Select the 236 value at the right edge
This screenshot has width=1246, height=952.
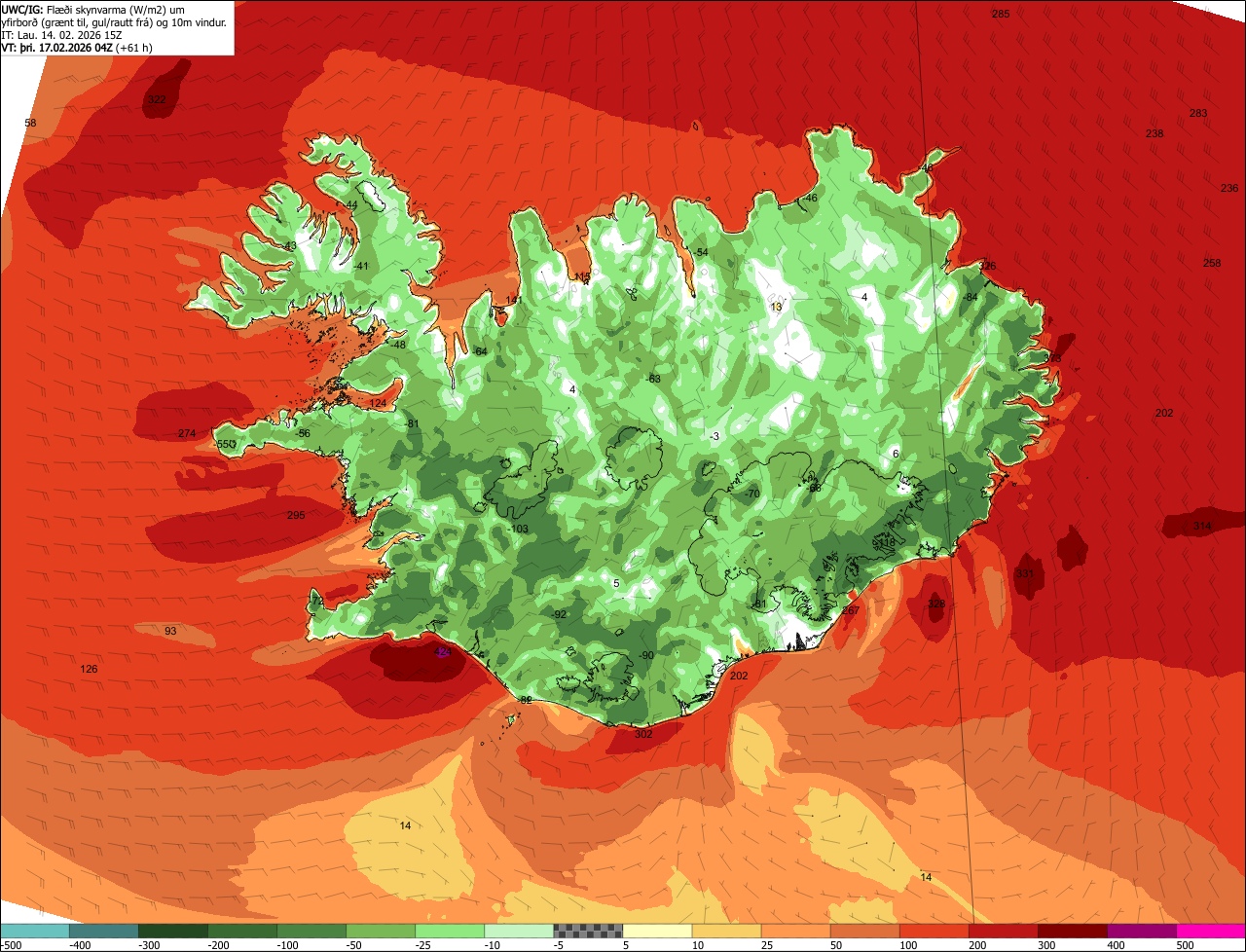coord(1229,189)
